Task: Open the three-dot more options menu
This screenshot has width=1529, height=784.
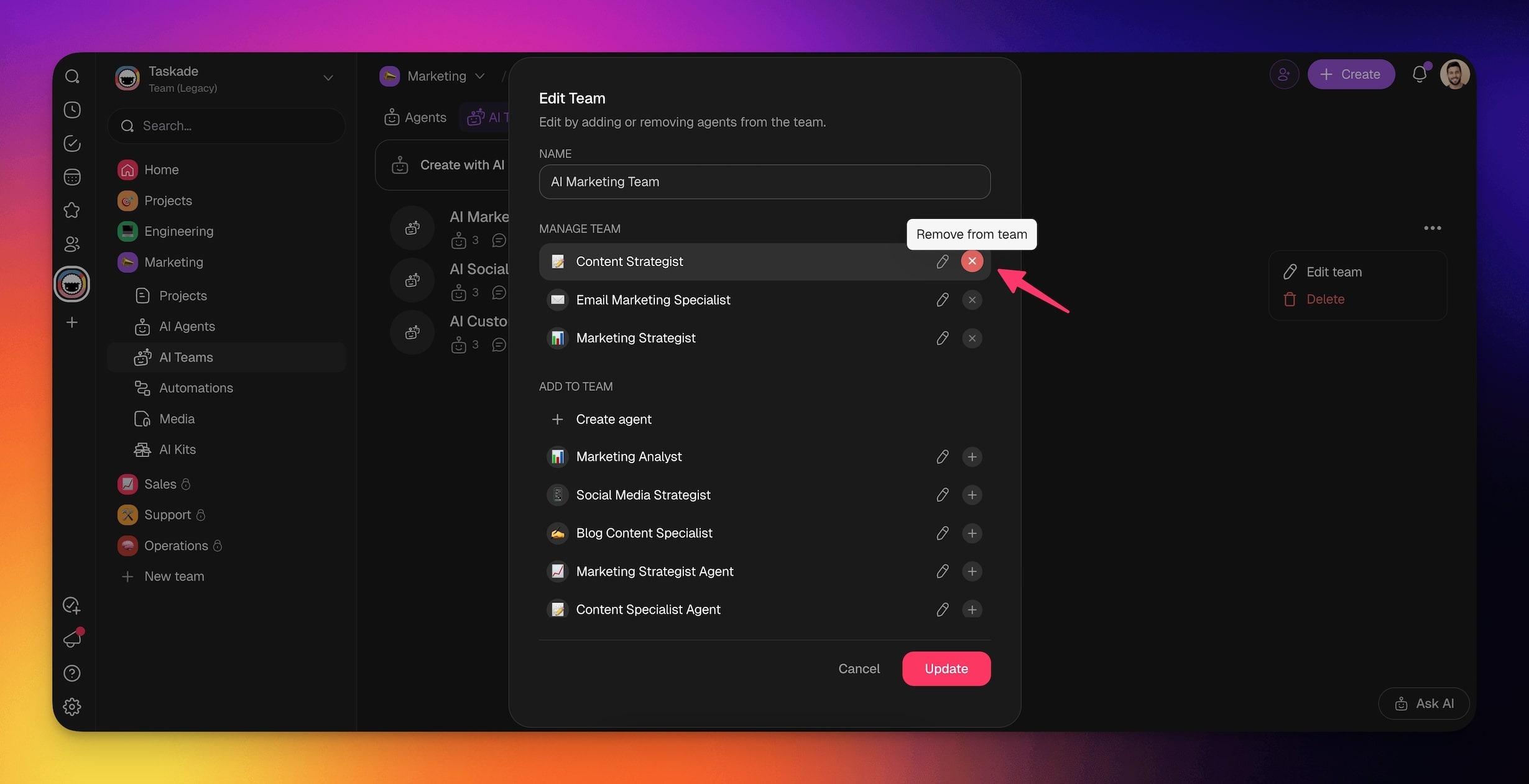Action: pos(1432,228)
